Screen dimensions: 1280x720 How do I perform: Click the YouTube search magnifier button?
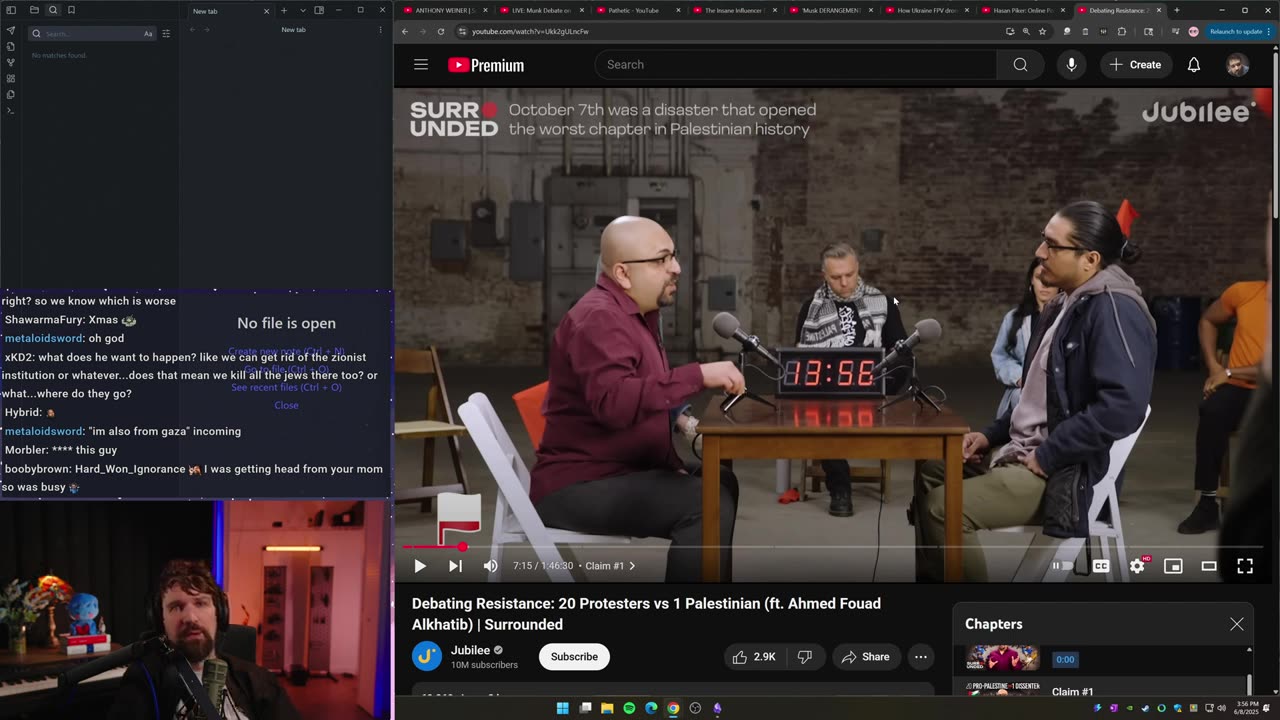[1020, 64]
